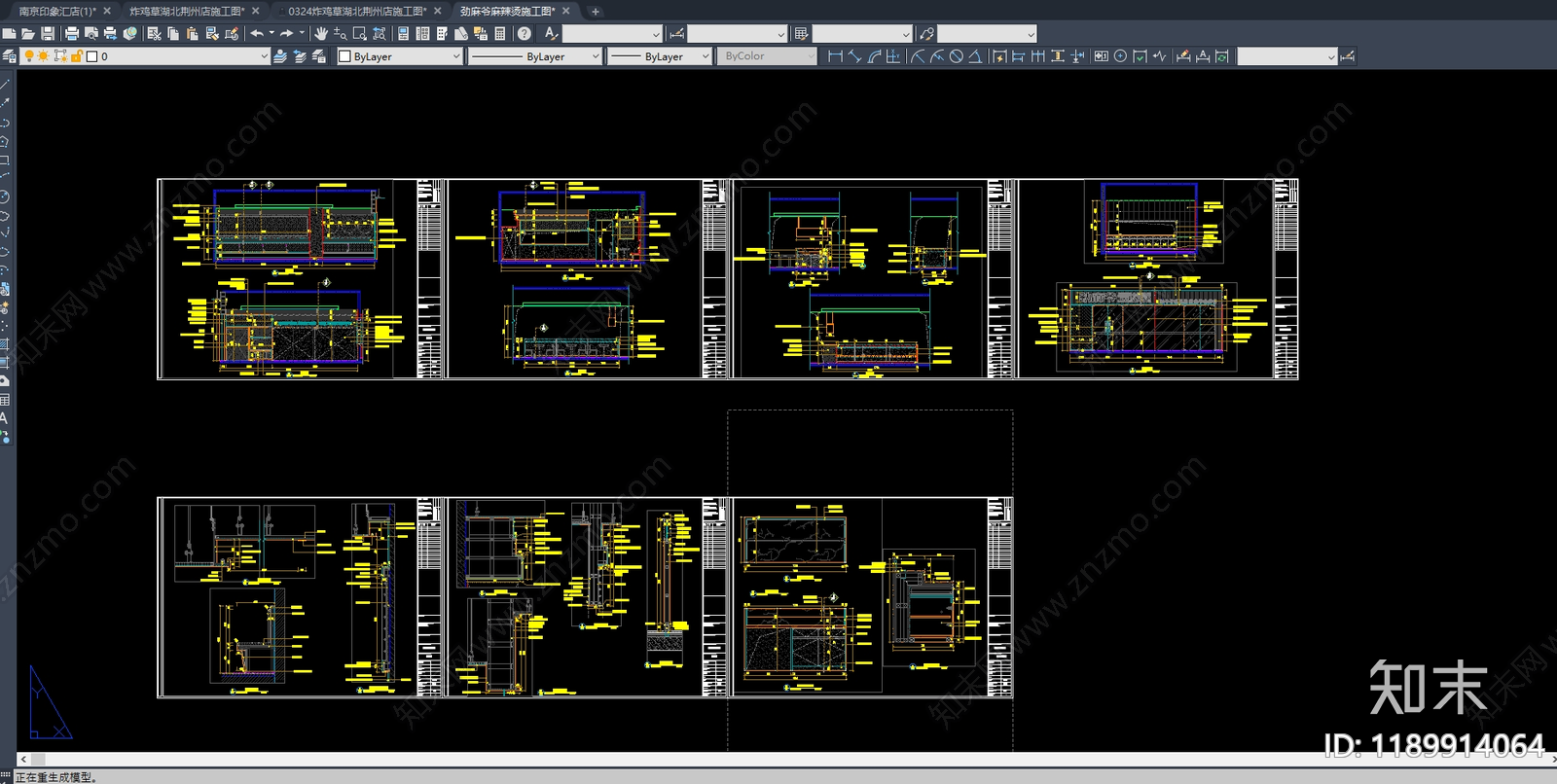The width and height of the screenshot is (1557, 784).
Task: Open a drawing file with the Open icon
Action: (x=28, y=33)
